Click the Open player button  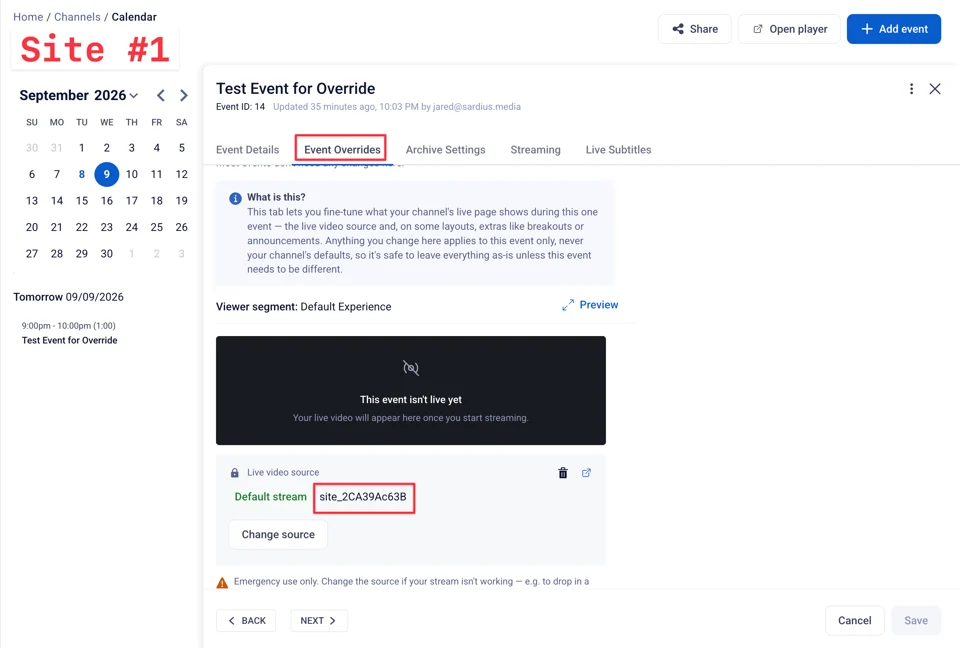point(789,29)
